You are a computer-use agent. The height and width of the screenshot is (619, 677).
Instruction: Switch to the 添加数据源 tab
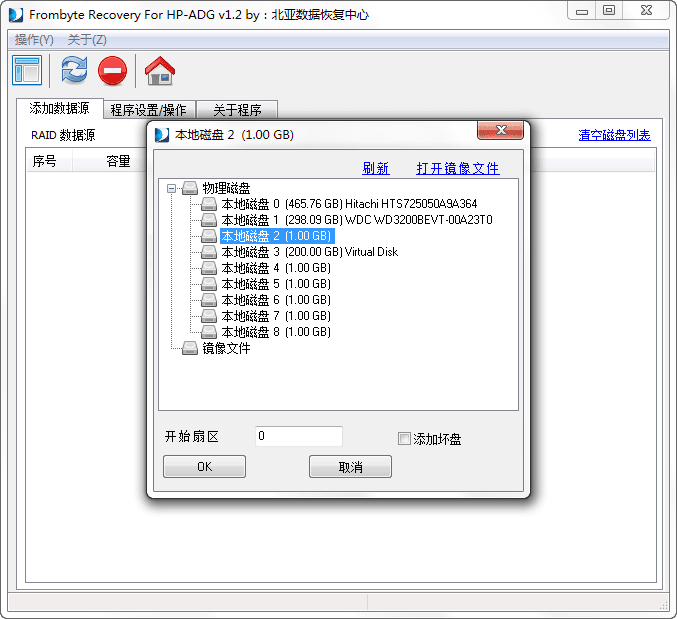click(x=60, y=108)
